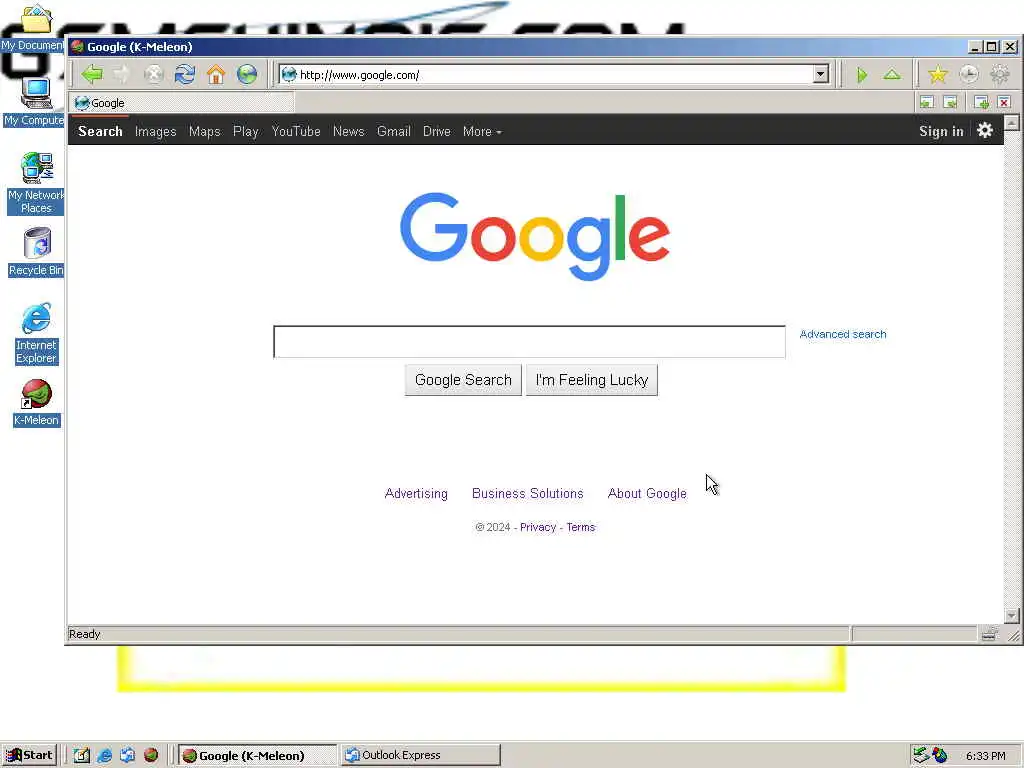Open a new tab with the plus icon
The height and width of the screenshot is (768, 1024).
[x=981, y=103]
